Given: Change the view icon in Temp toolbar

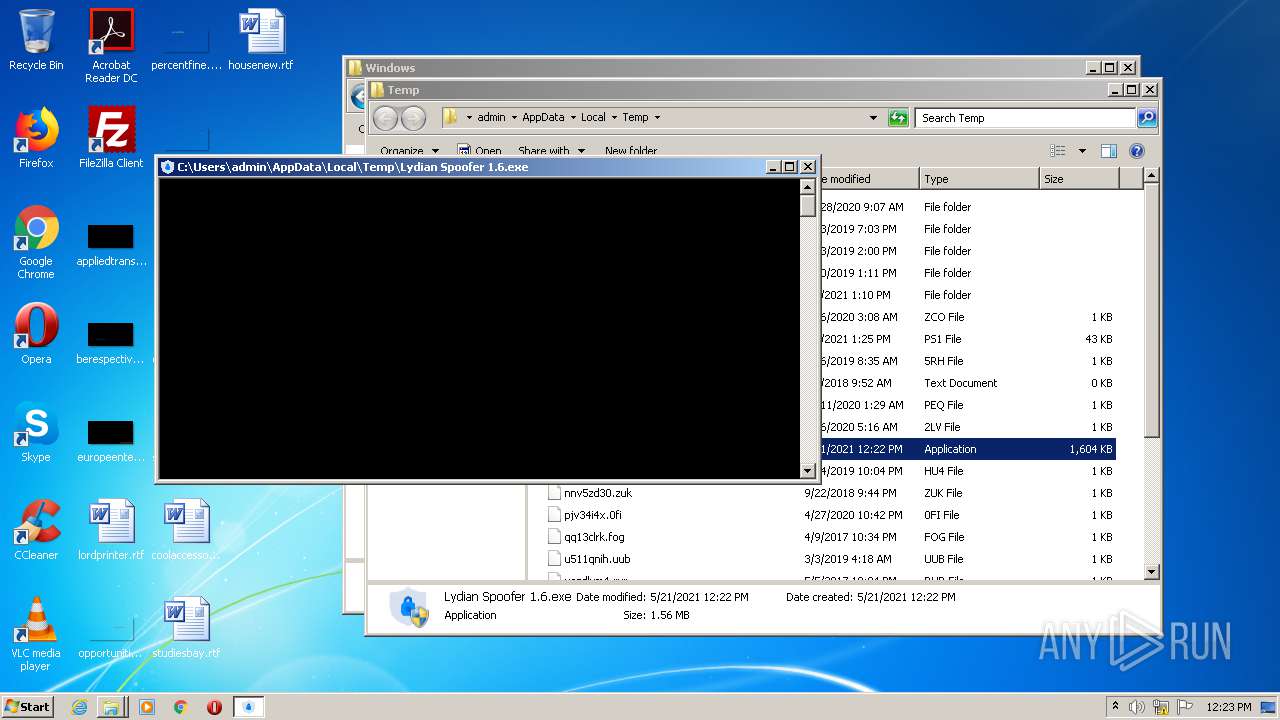Looking at the screenshot, I should [x=1058, y=151].
